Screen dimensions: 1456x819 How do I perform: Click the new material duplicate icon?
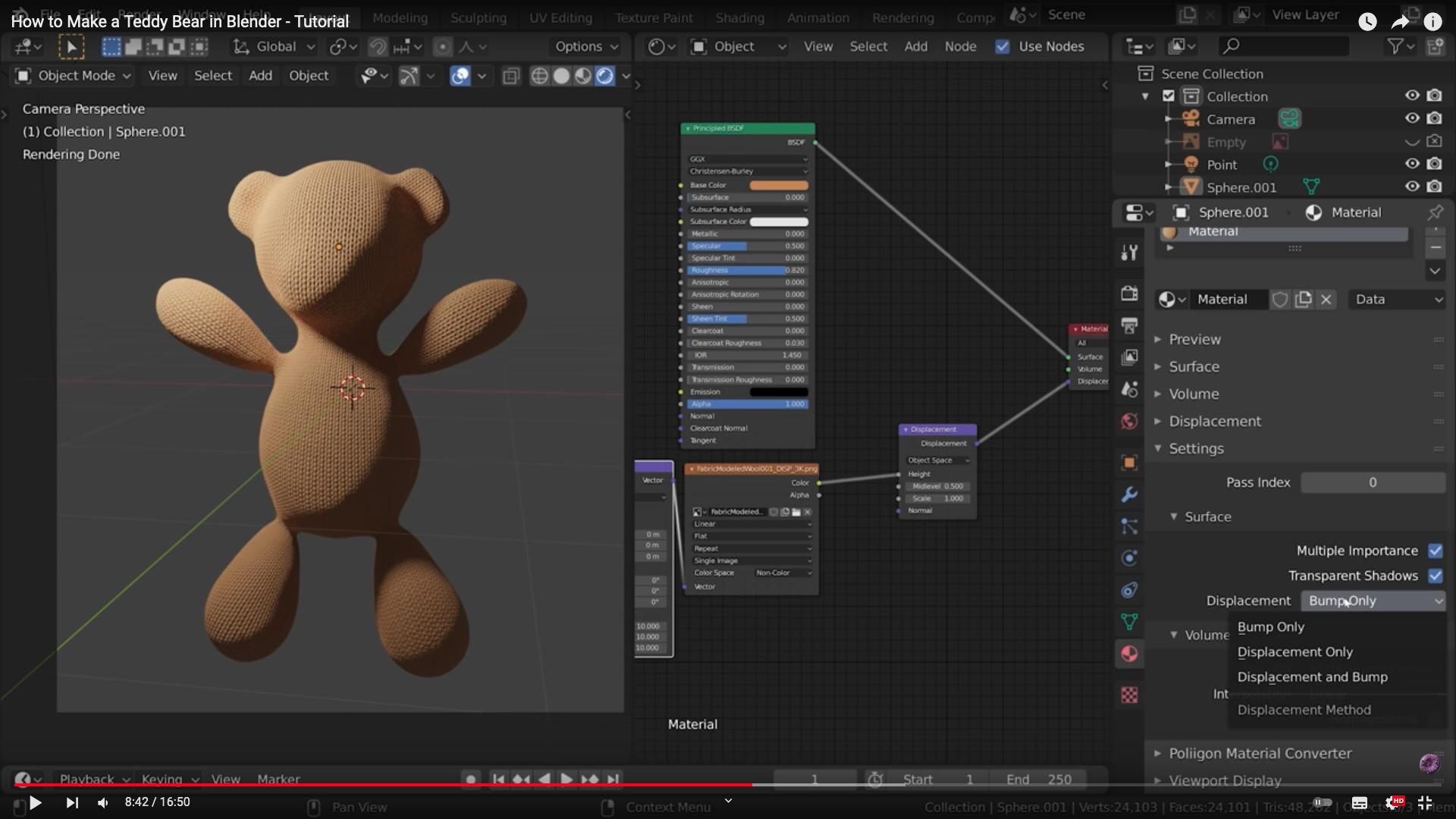[x=1303, y=300]
